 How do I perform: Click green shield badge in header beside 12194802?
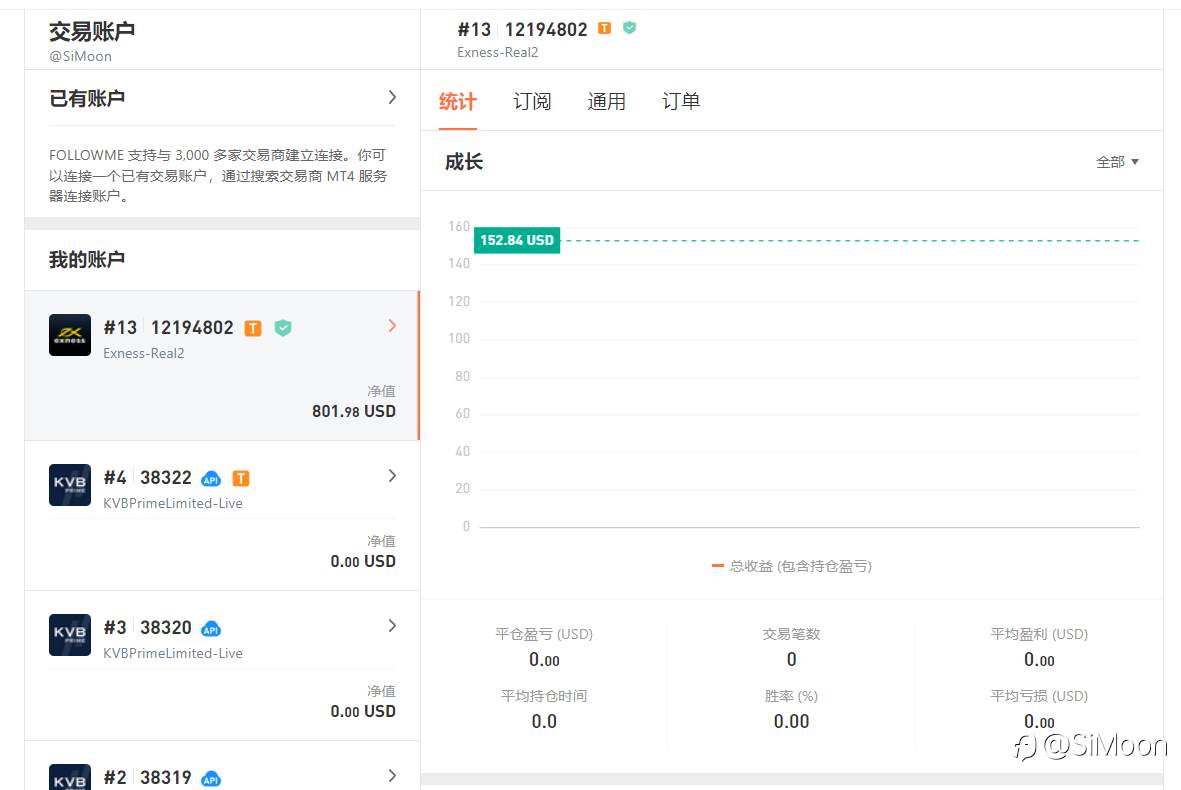point(630,28)
